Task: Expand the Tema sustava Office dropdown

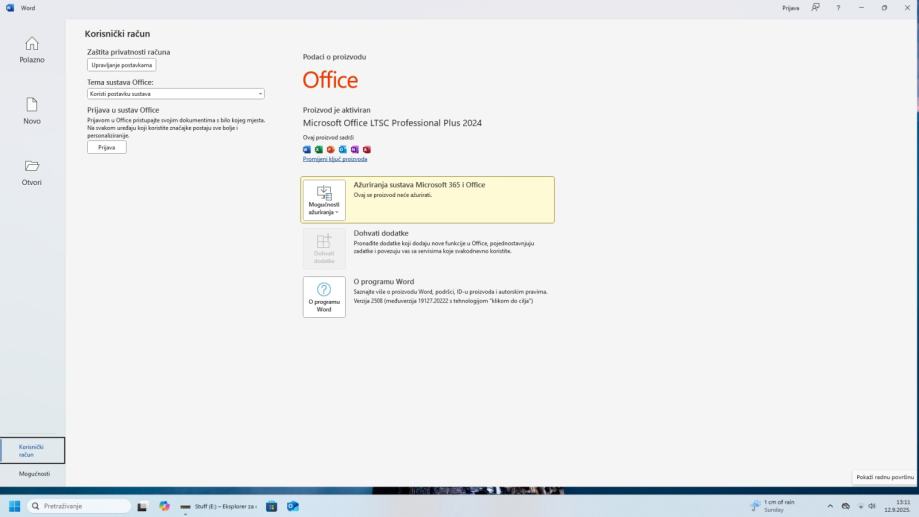Action: [176, 94]
